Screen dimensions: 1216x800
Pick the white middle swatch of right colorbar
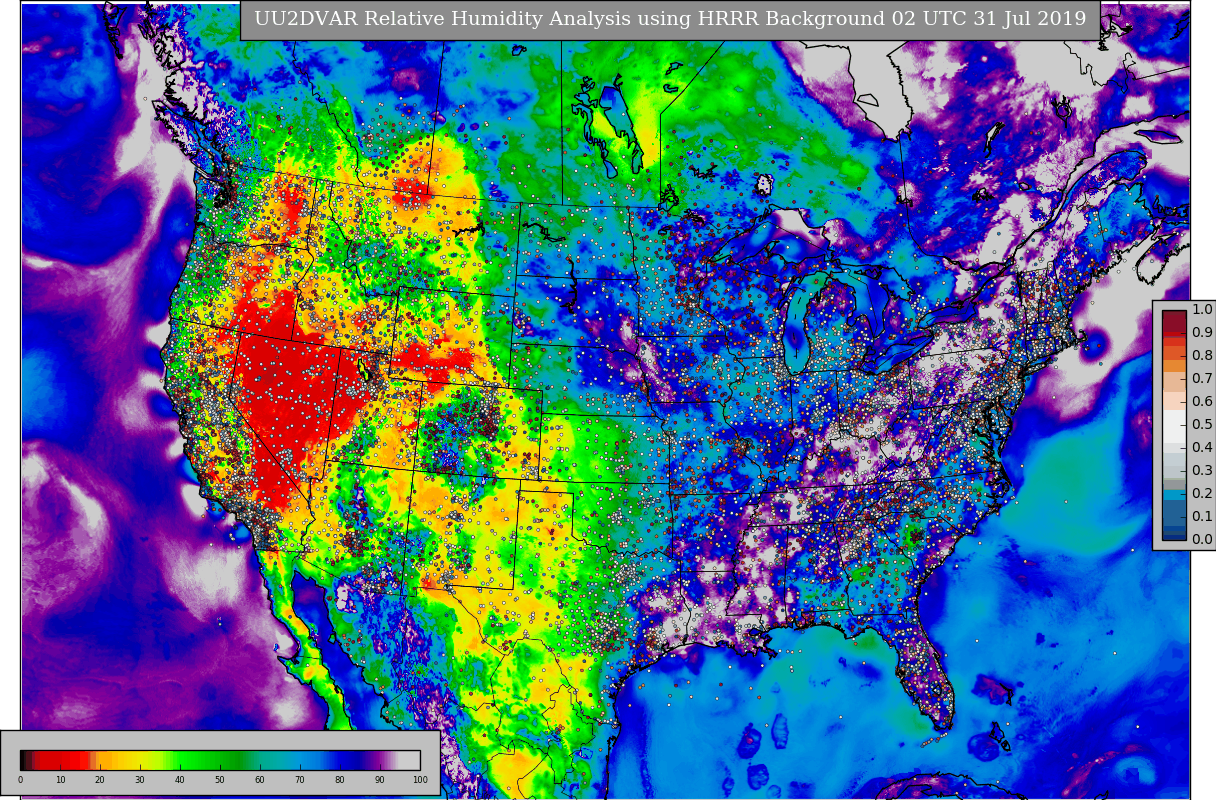pos(1174,425)
